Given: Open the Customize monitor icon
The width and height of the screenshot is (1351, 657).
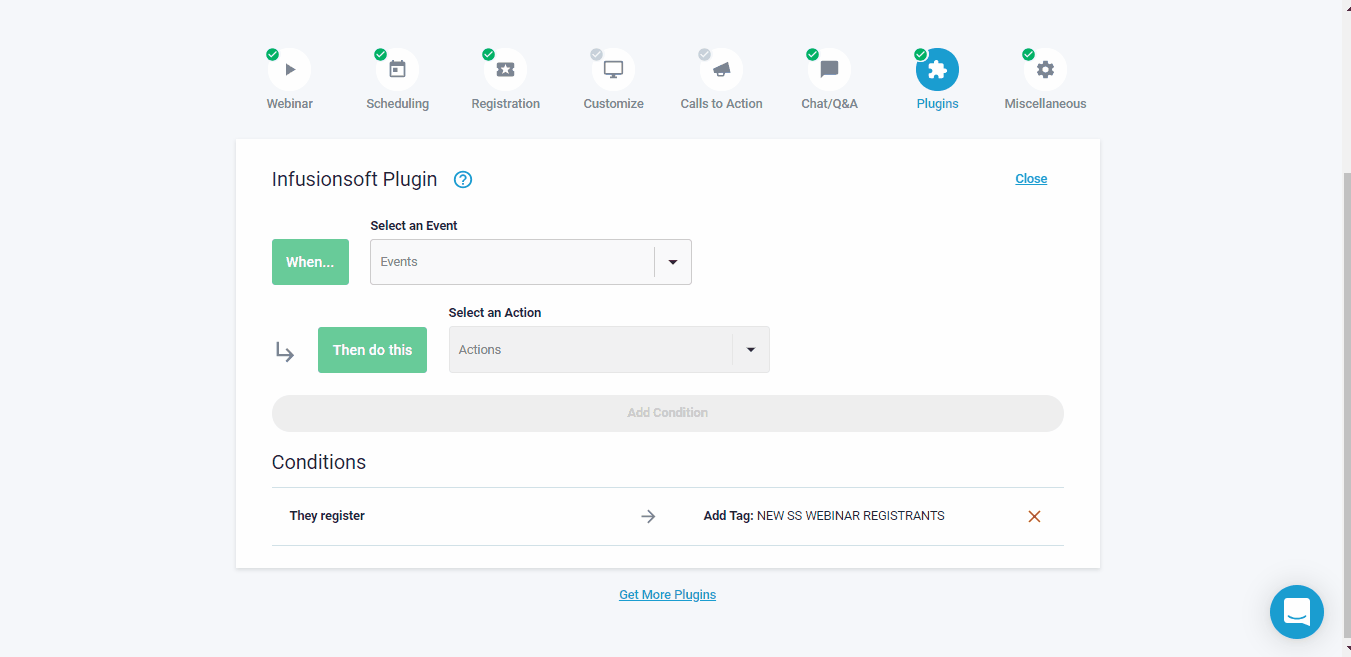Looking at the screenshot, I should point(614,70).
